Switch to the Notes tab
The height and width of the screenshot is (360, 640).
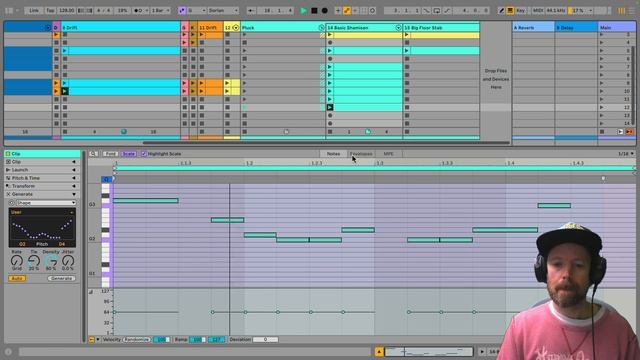pos(333,154)
